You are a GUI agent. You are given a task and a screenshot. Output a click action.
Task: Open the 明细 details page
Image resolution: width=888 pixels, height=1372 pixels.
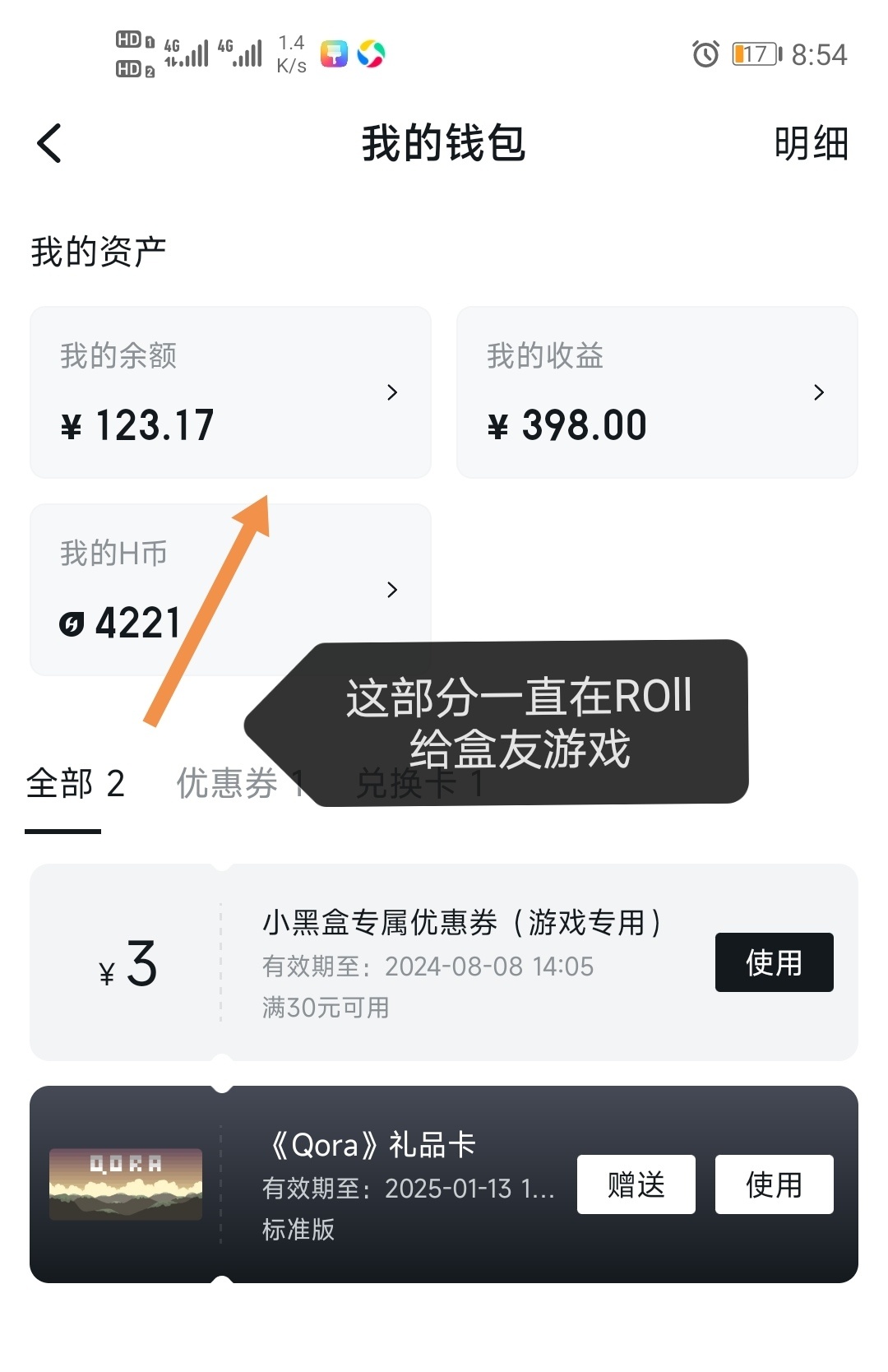click(811, 144)
